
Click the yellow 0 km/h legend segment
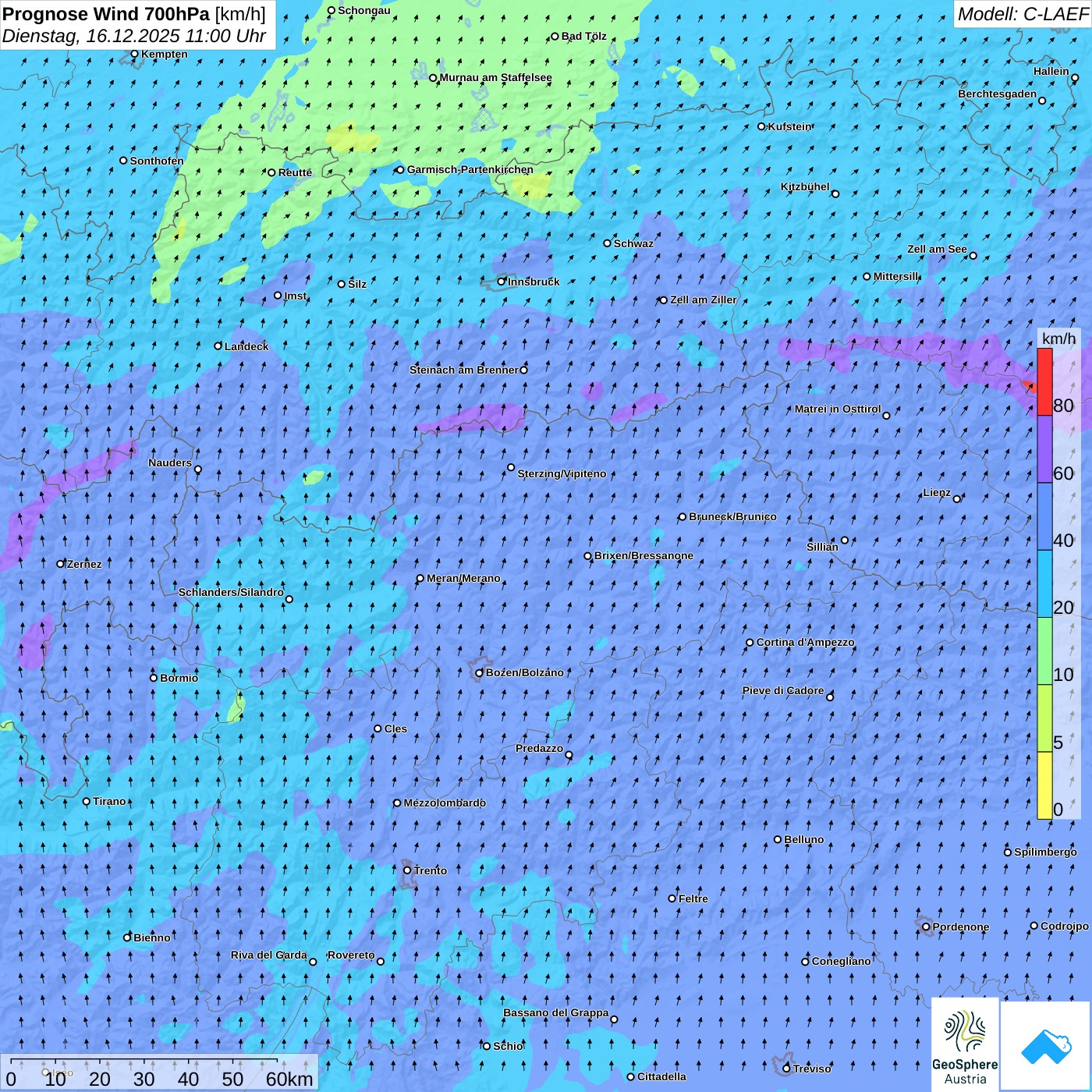[1044, 785]
